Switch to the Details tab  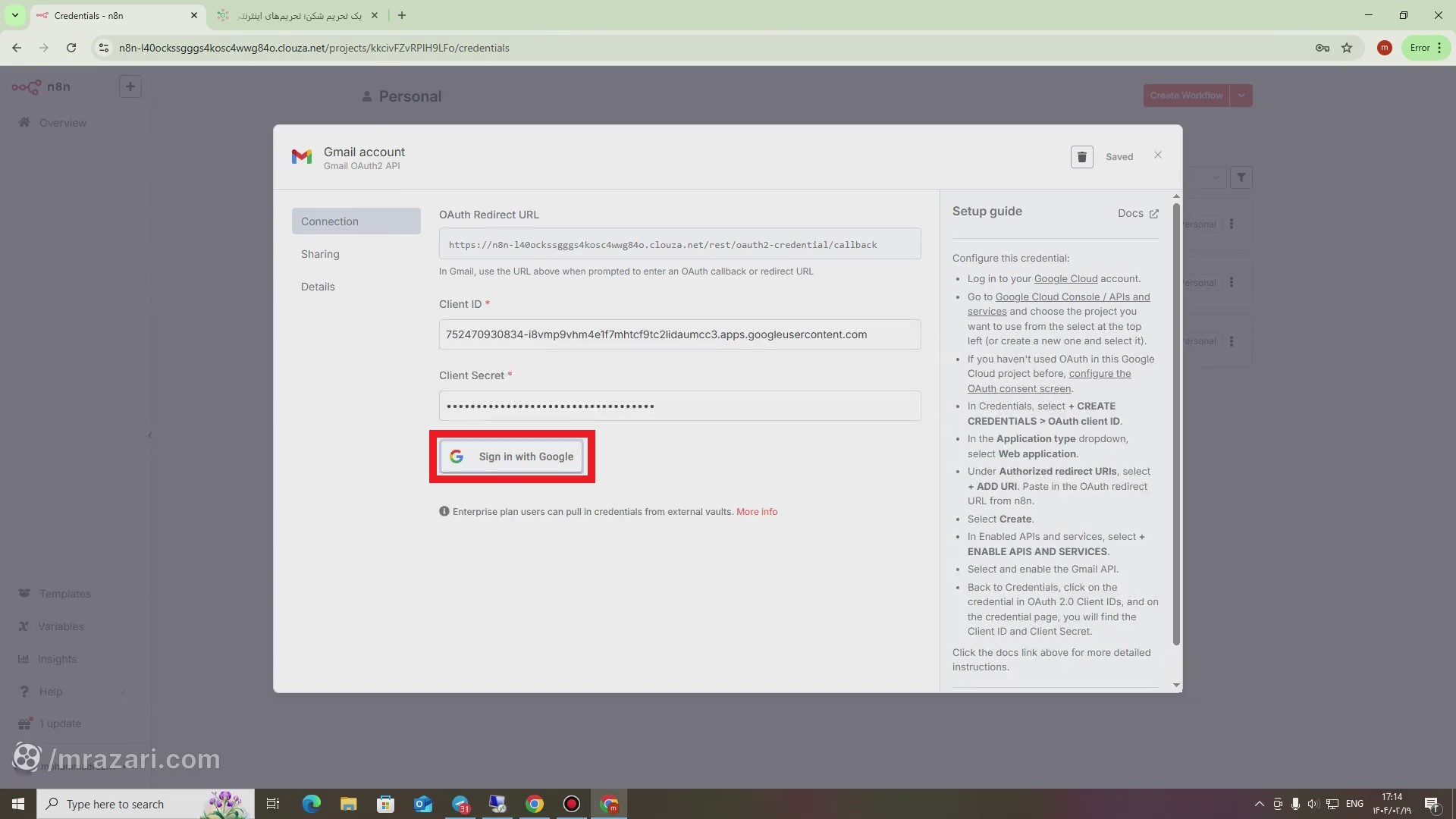point(317,286)
